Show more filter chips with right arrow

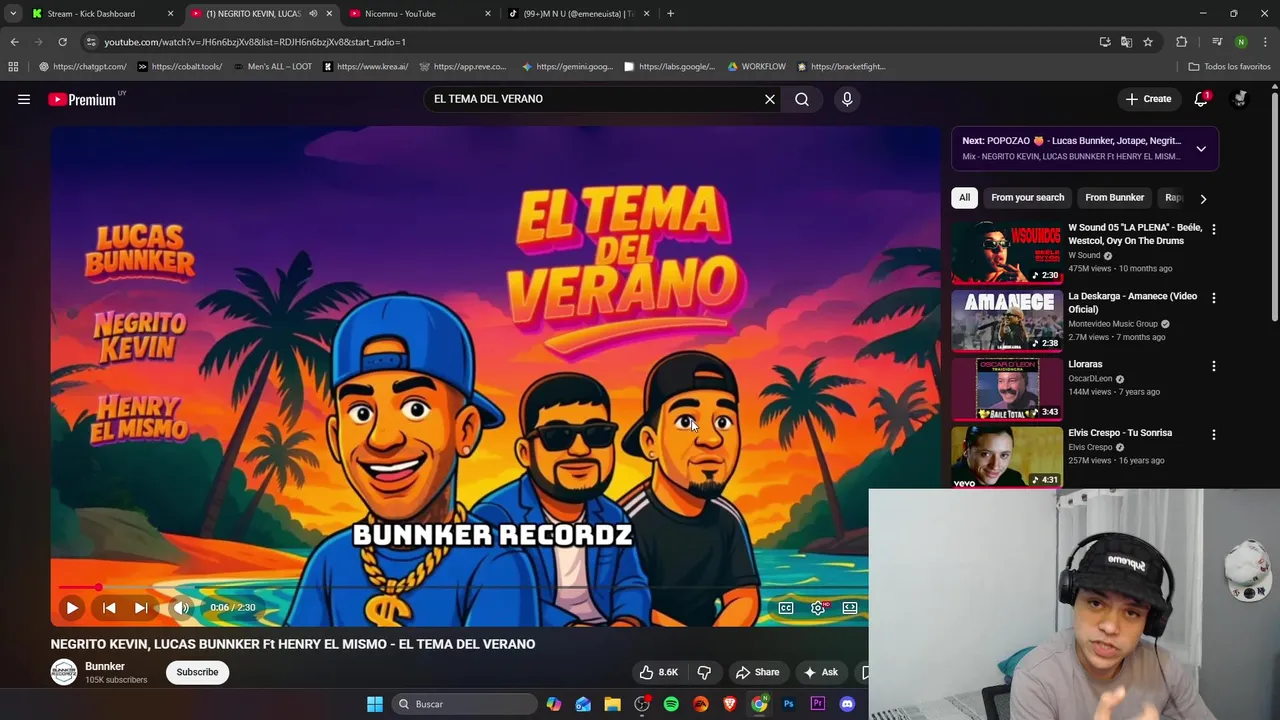(1203, 198)
